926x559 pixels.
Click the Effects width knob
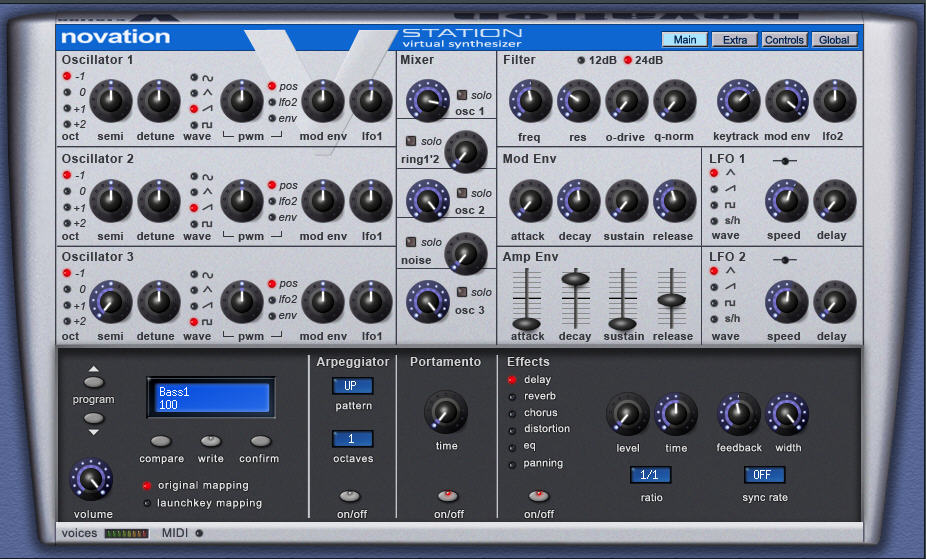point(787,414)
